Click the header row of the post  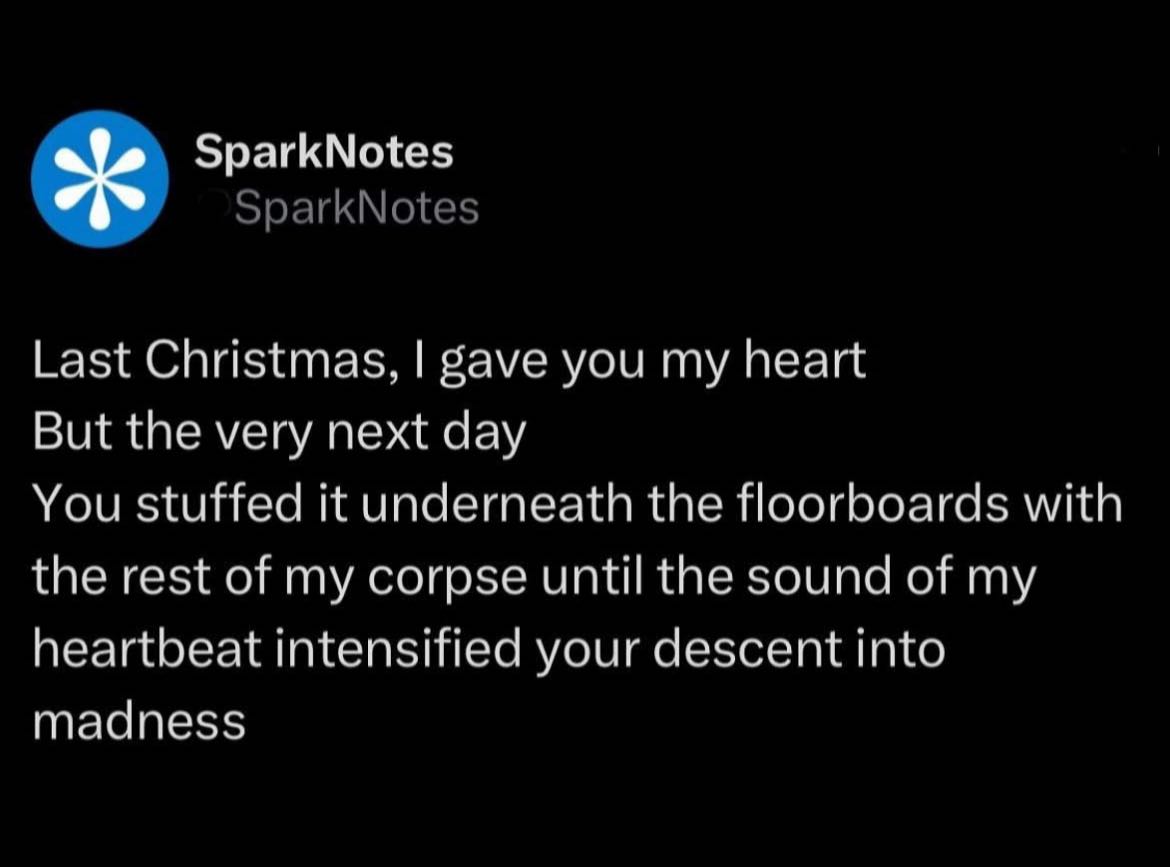pos(400,177)
